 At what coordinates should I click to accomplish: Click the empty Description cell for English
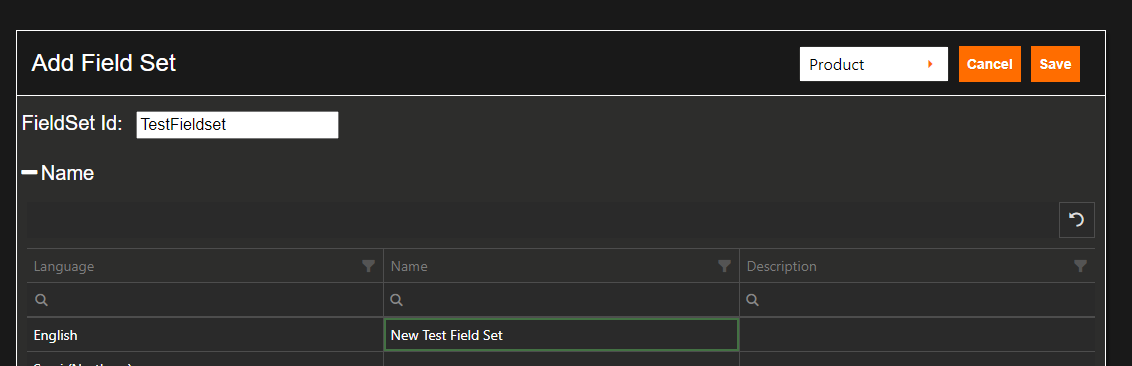coord(917,336)
